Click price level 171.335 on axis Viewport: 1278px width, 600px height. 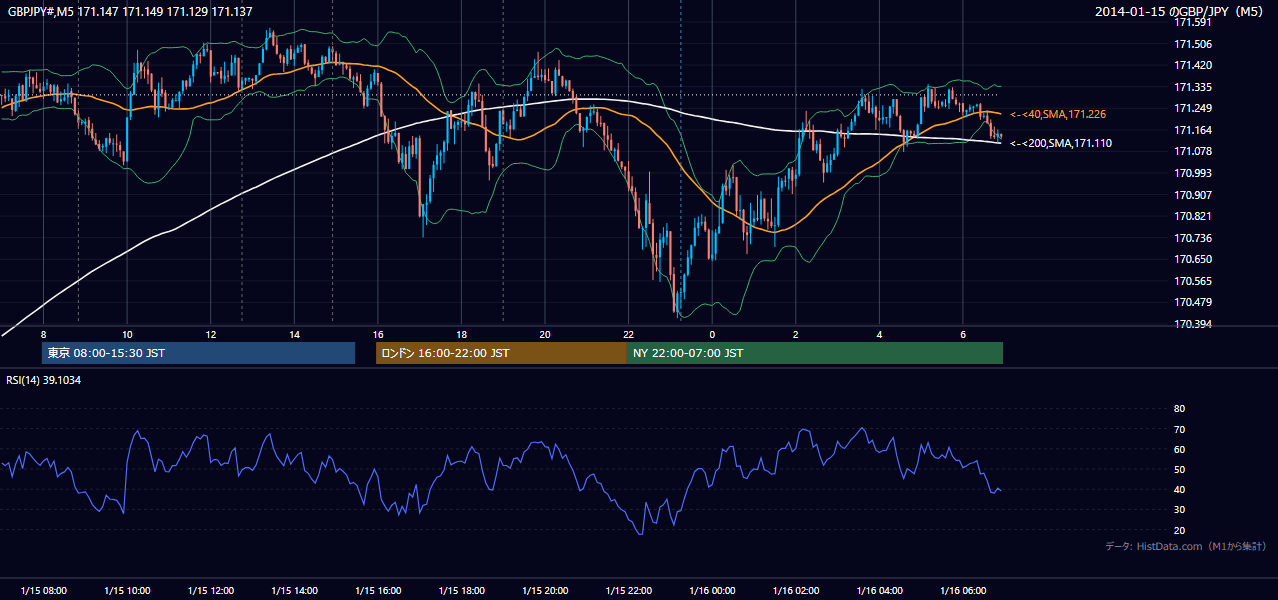point(1193,87)
